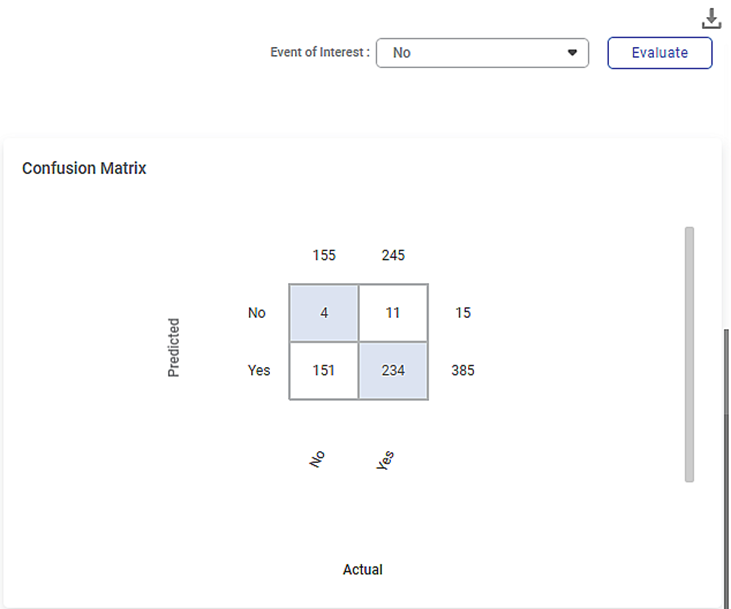Select the matrix cell showing 11
Screen dimensions: 731x609
point(393,312)
